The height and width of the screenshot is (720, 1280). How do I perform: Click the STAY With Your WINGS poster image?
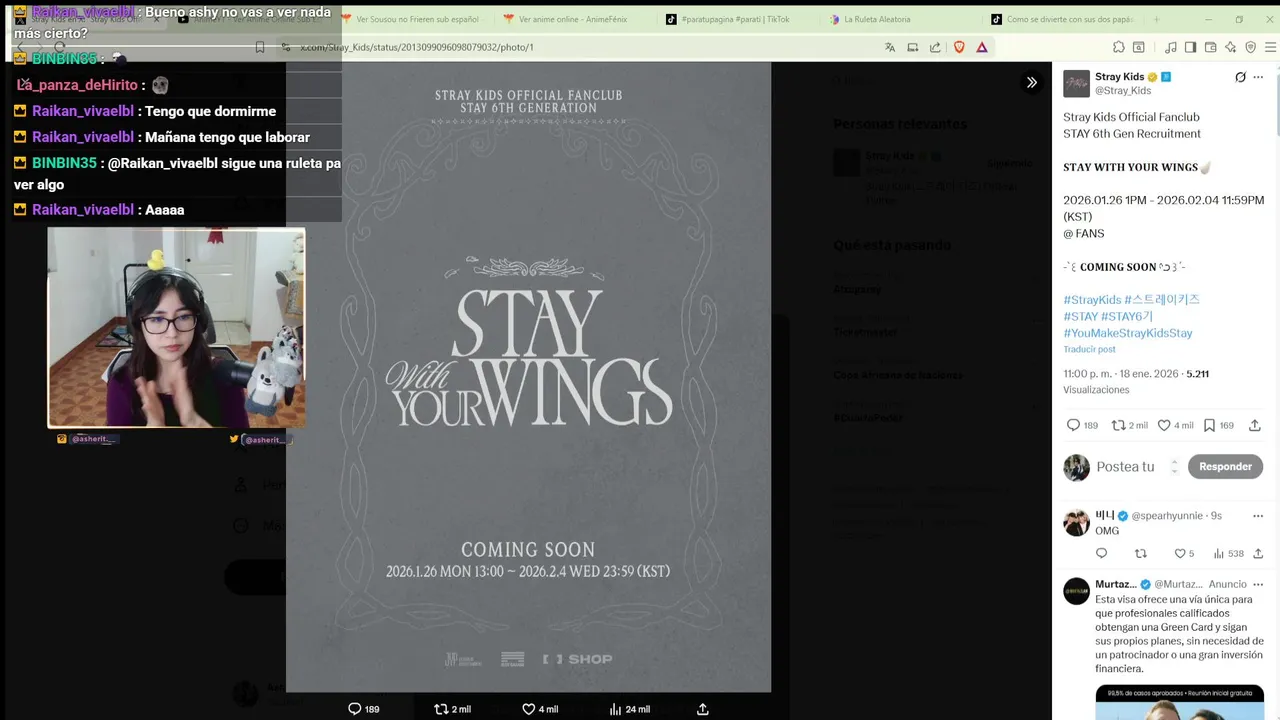point(528,377)
